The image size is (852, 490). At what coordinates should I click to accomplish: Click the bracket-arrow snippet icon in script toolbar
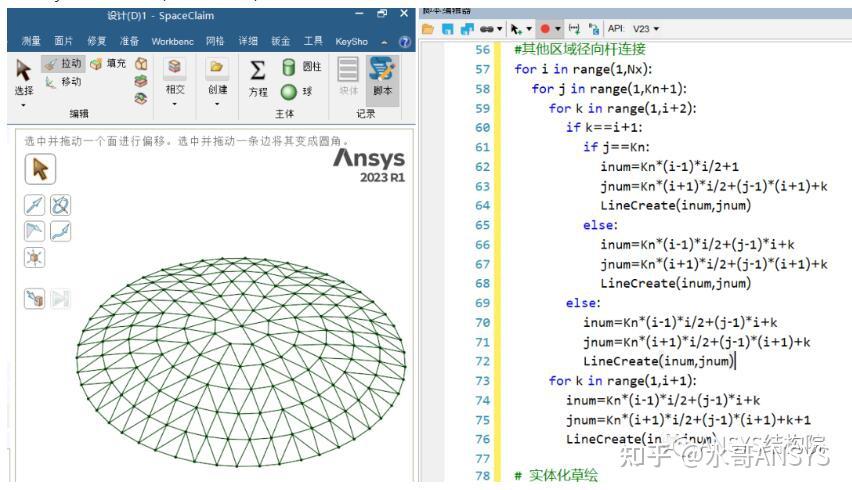pyautogui.click(x=574, y=29)
